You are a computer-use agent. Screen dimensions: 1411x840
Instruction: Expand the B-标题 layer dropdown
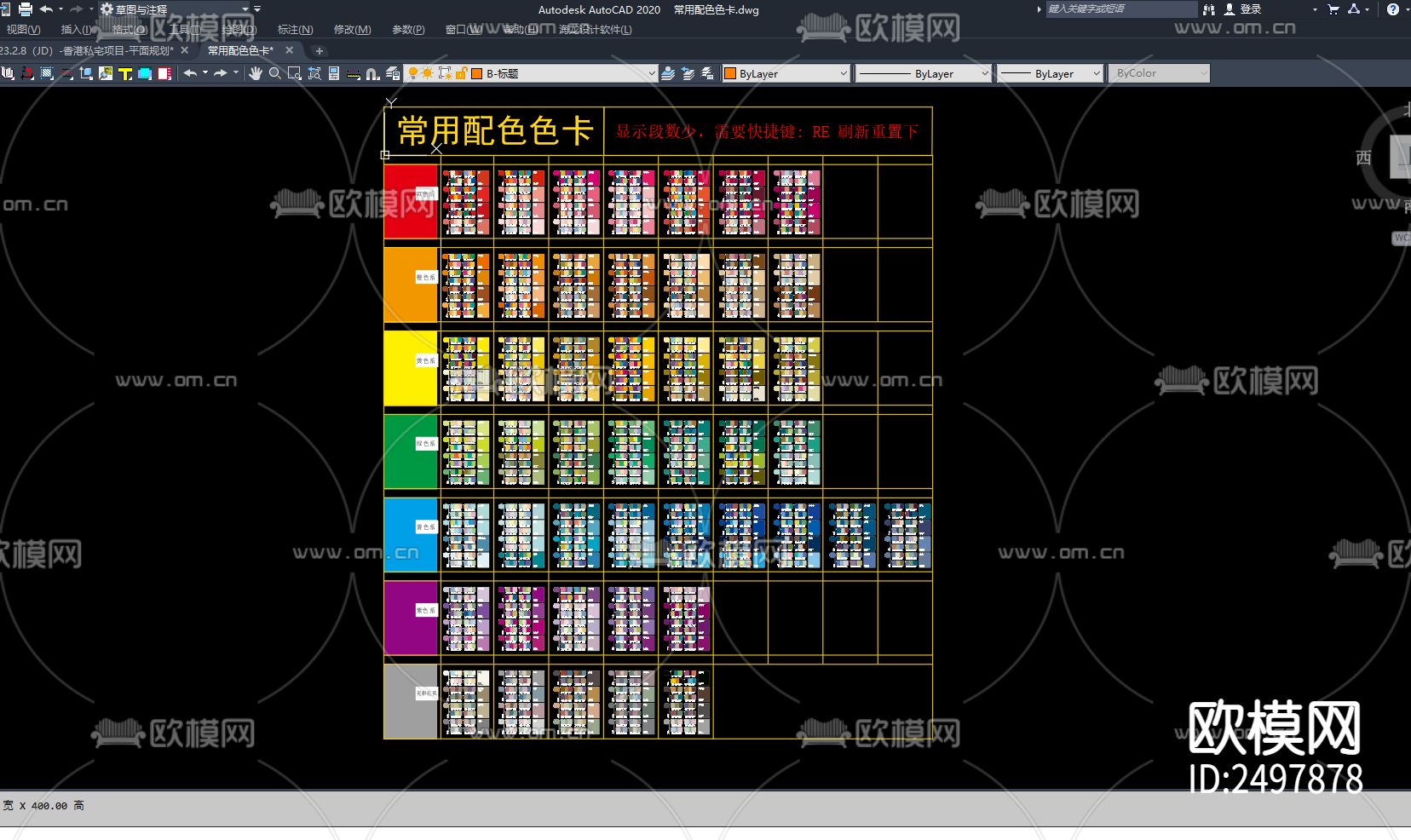pos(653,73)
